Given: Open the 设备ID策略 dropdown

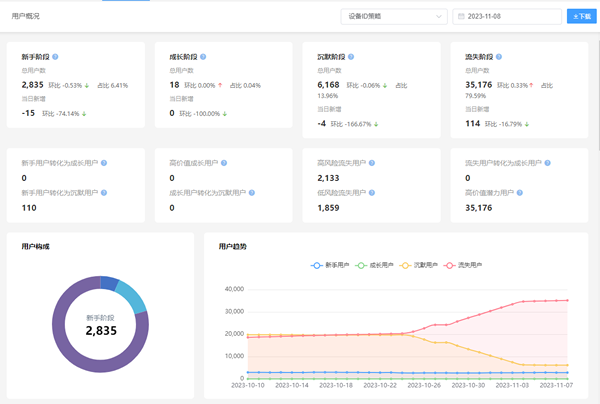Looking at the screenshot, I should point(394,16).
